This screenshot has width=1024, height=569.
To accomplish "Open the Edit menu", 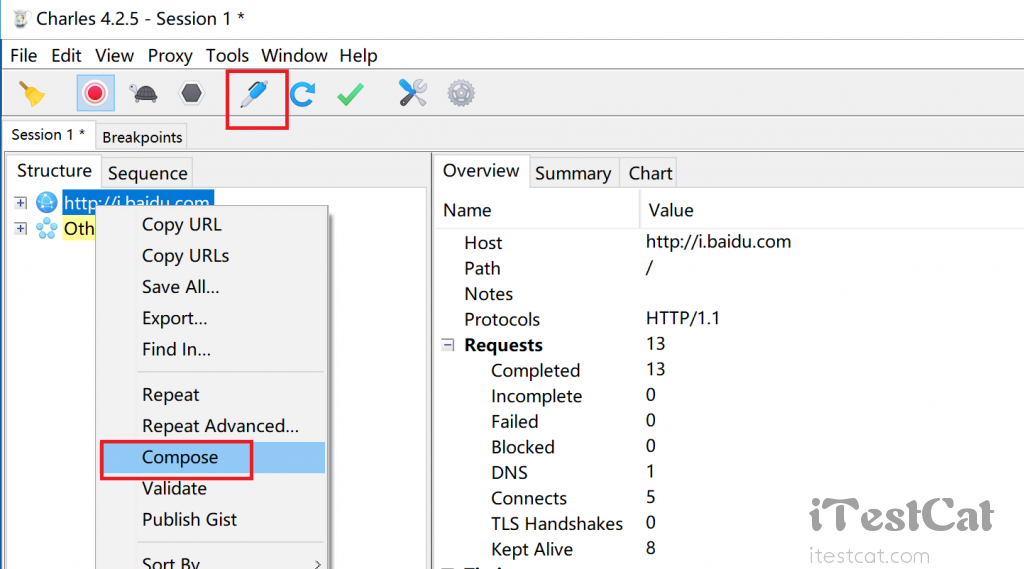I will point(67,56).
